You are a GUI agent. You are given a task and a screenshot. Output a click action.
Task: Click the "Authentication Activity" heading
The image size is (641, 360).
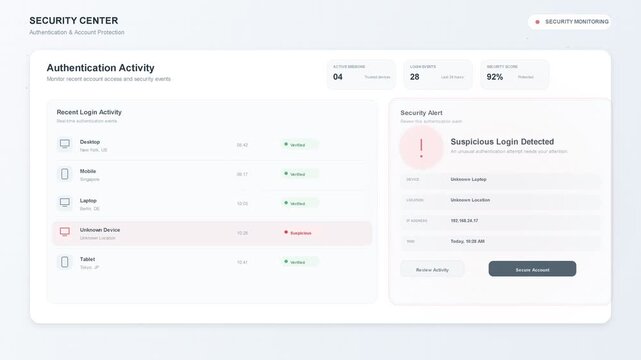(x=101, y=68)
